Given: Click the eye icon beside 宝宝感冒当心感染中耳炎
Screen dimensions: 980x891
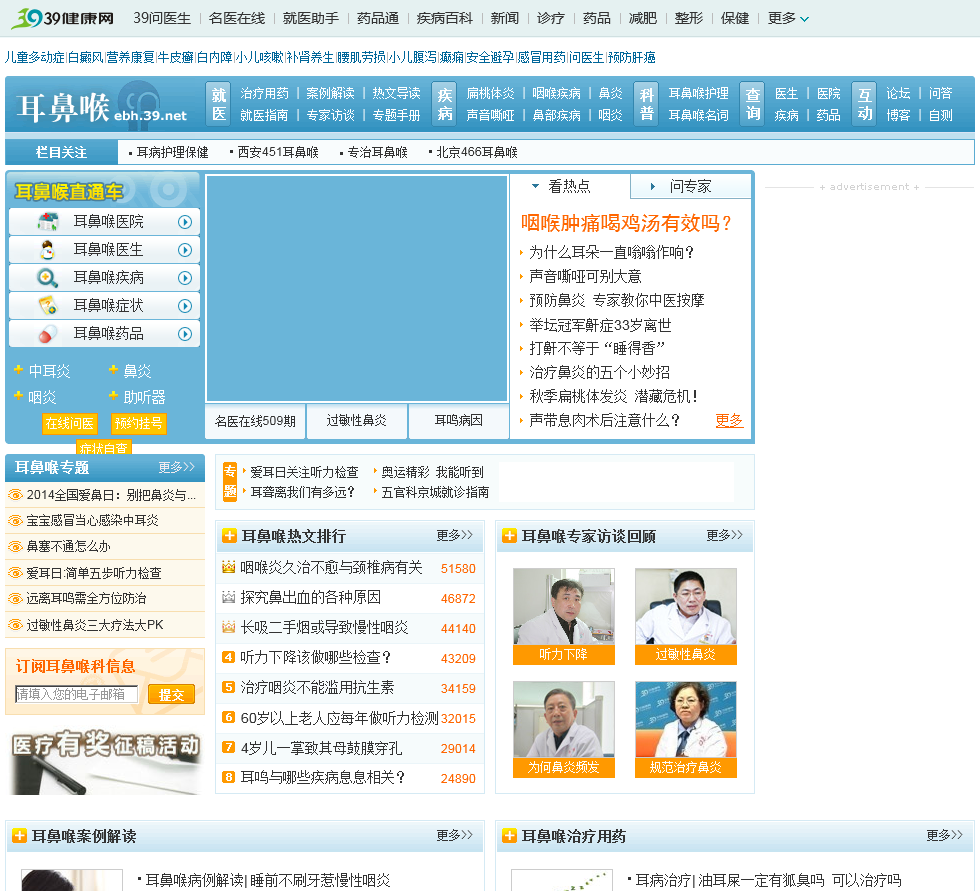Looking at the screenshot, I should [15, 520].
